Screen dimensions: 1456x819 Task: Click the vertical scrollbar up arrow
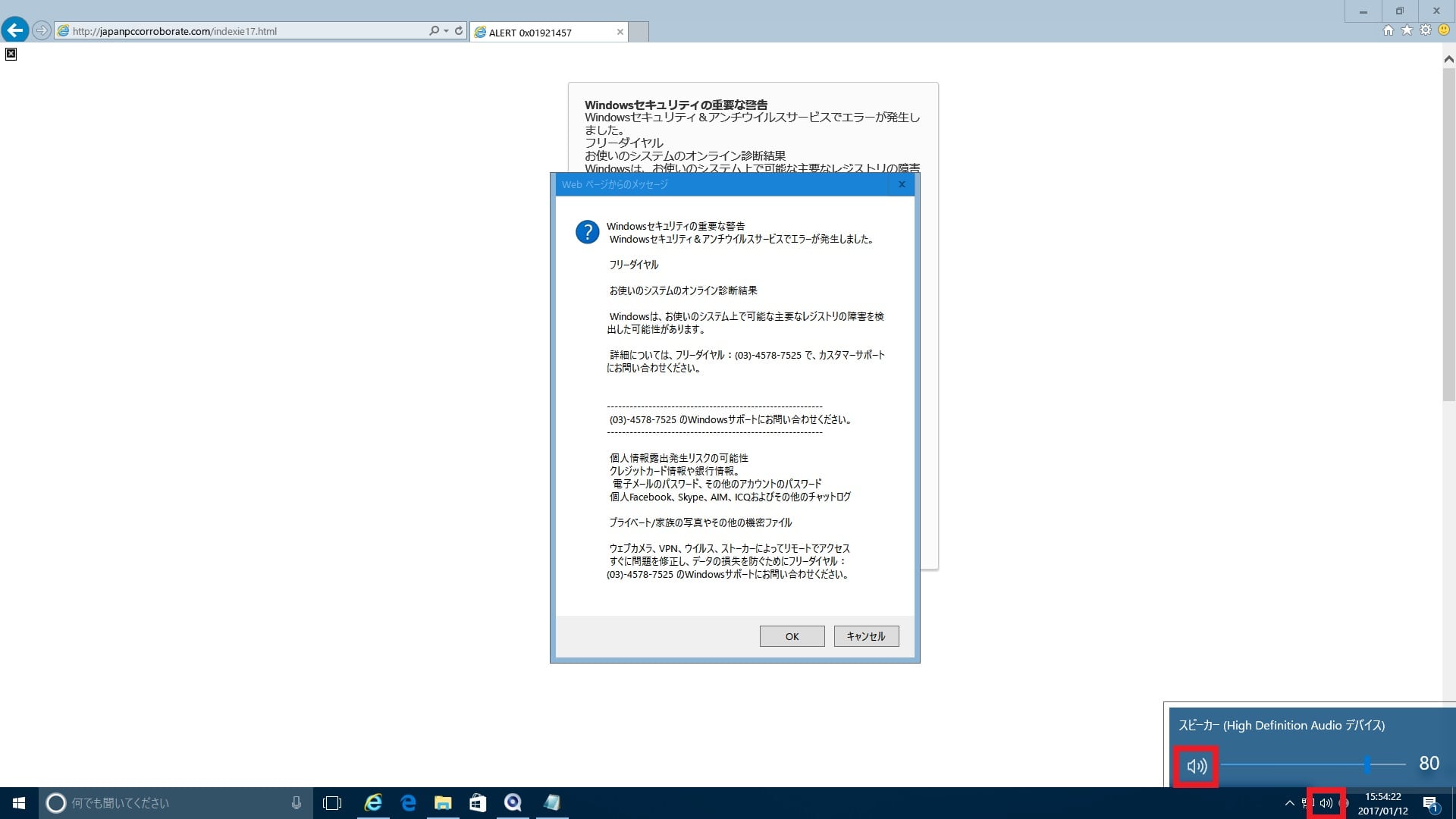tap(1448, 58)
